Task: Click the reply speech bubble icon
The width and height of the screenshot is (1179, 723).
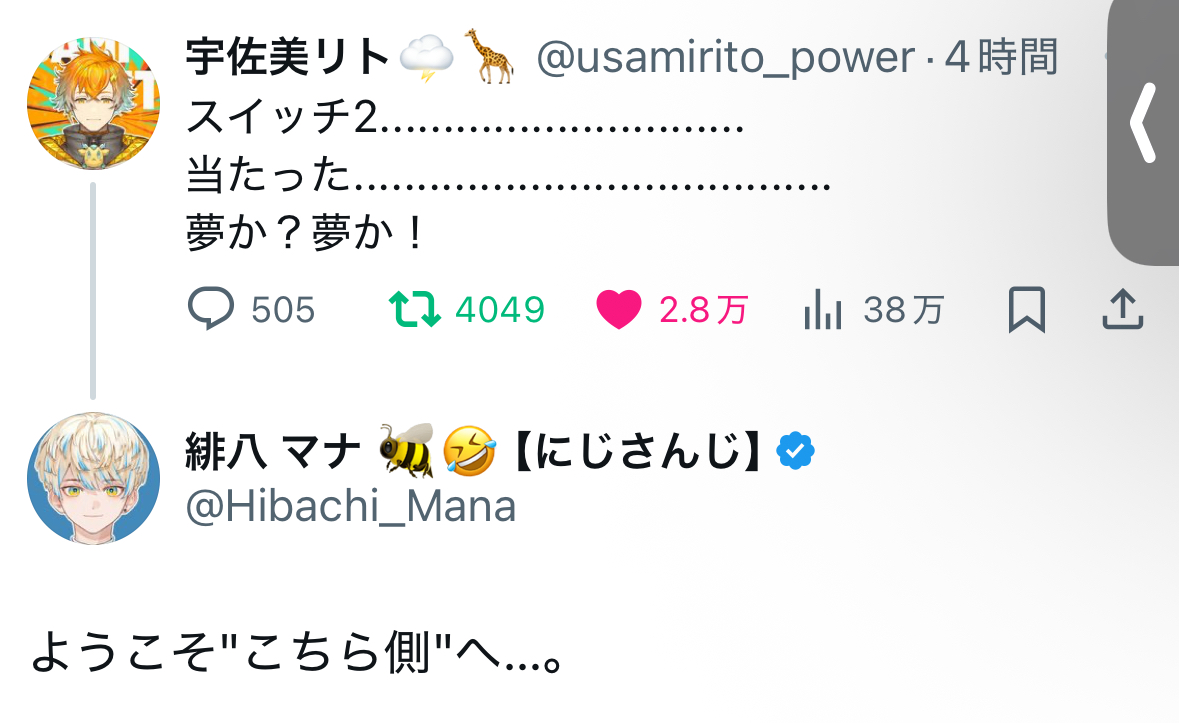Action: click(211, 309)
